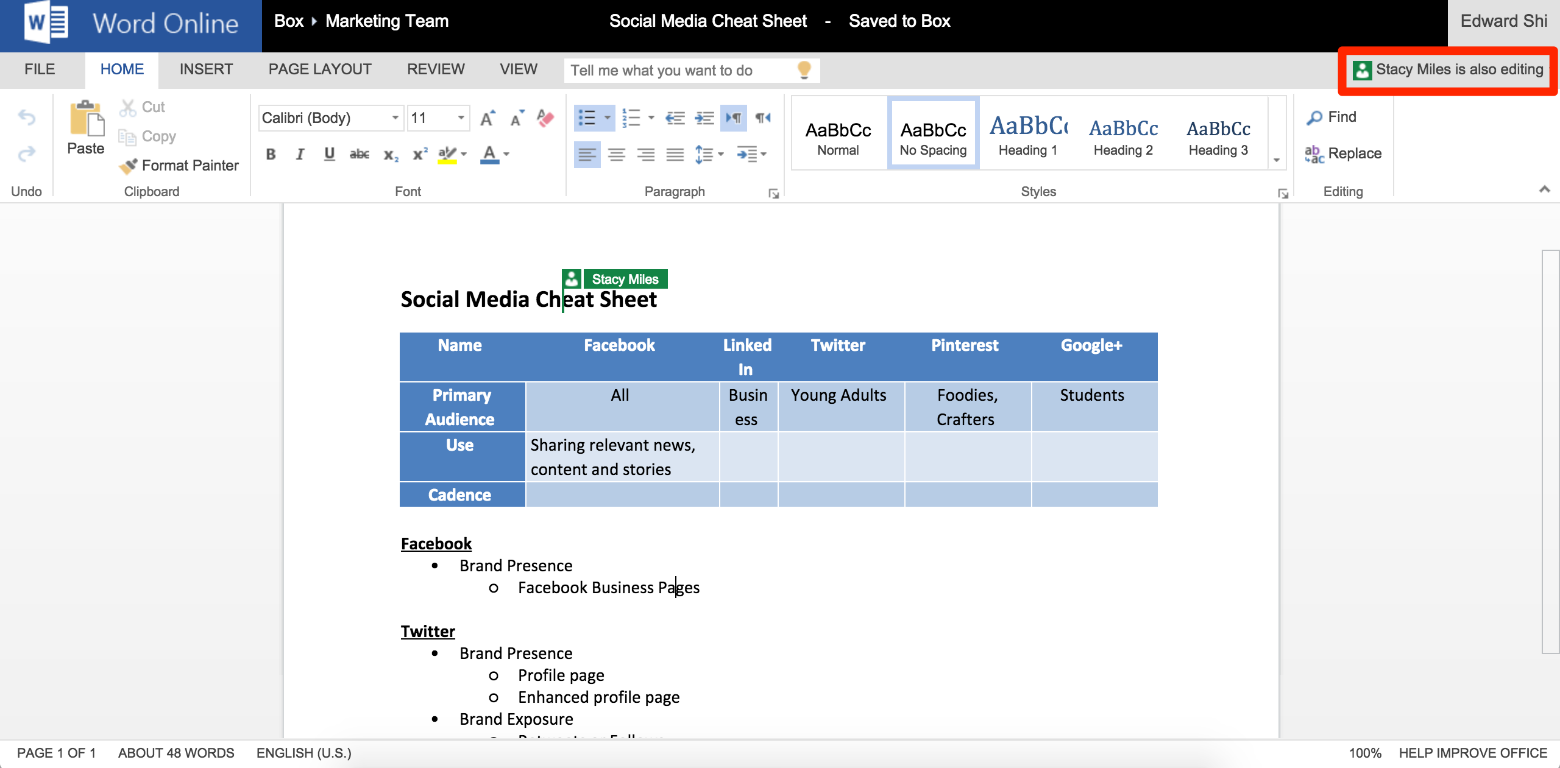Justify the paragraph text

tap(675, 154)
